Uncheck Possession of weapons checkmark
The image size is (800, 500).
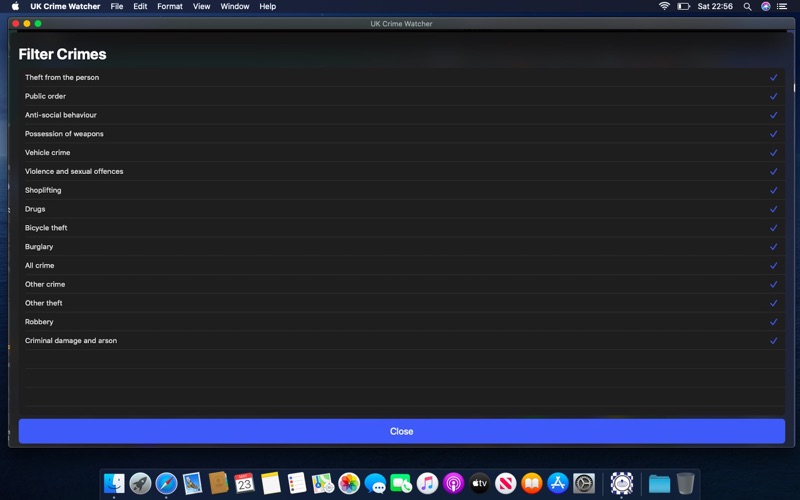coord(773,134)
